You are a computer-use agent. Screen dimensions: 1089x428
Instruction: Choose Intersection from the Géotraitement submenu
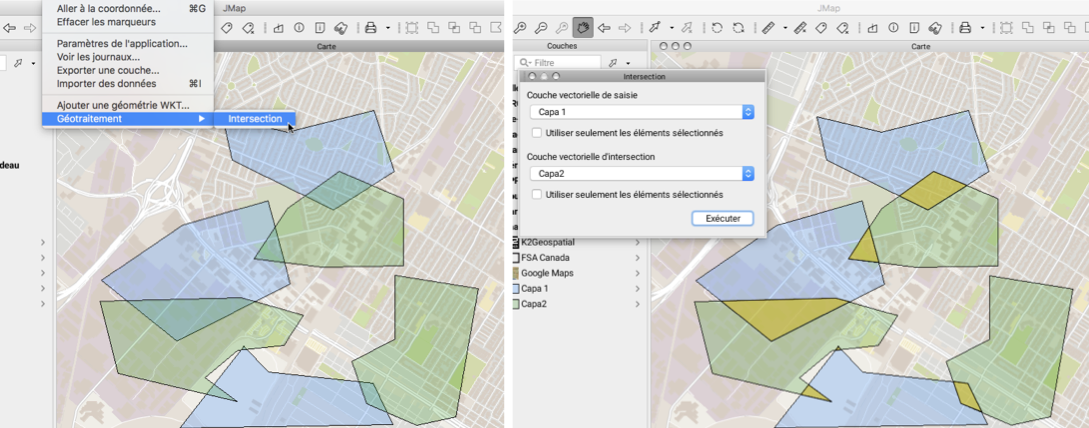[255, 119]
